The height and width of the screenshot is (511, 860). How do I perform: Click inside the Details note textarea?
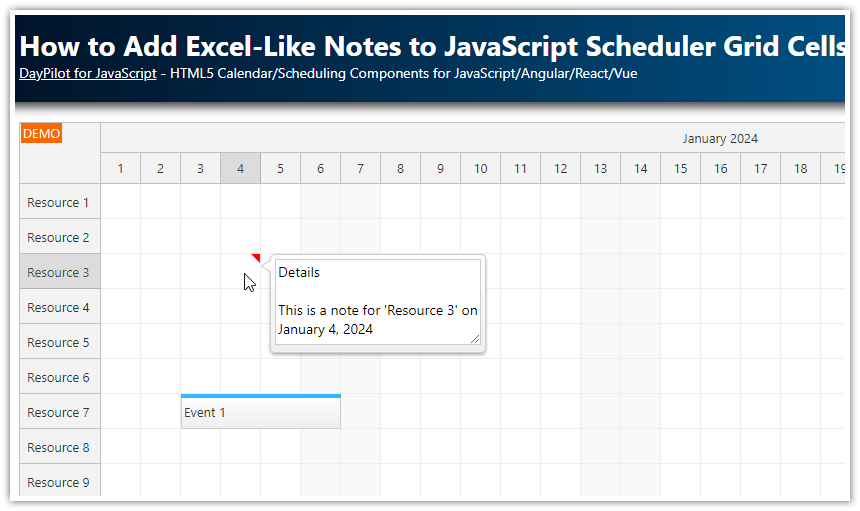(x=377, y=301)
